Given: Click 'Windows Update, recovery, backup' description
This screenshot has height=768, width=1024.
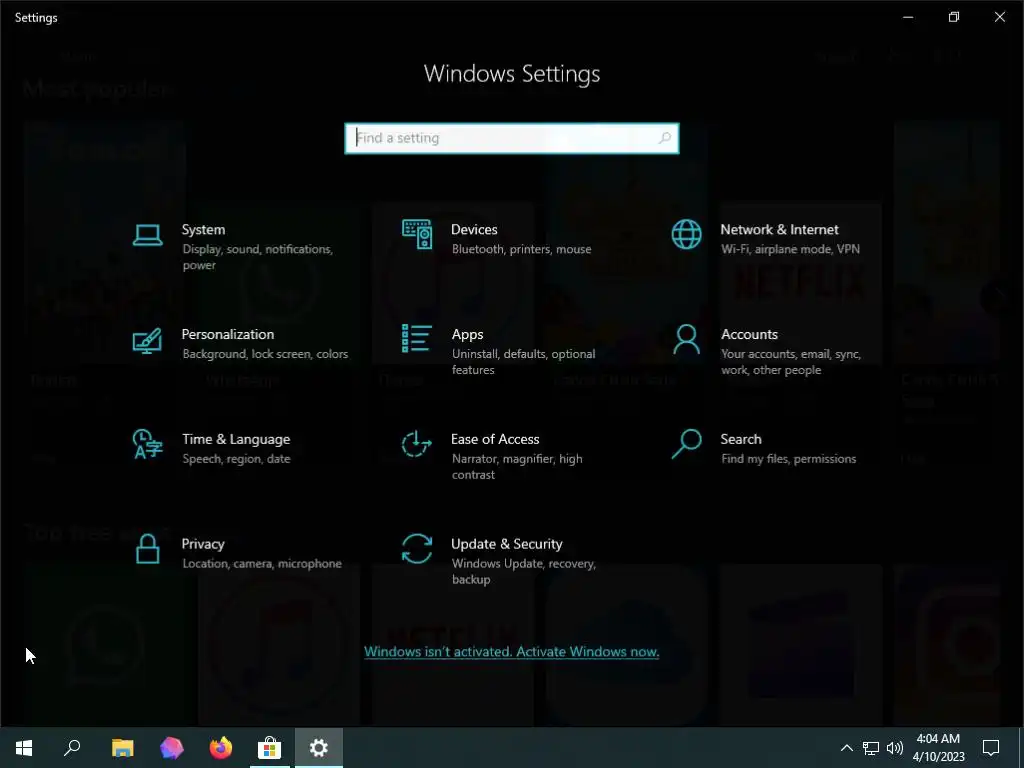Looking at the screenshot, I should (523, 571).
